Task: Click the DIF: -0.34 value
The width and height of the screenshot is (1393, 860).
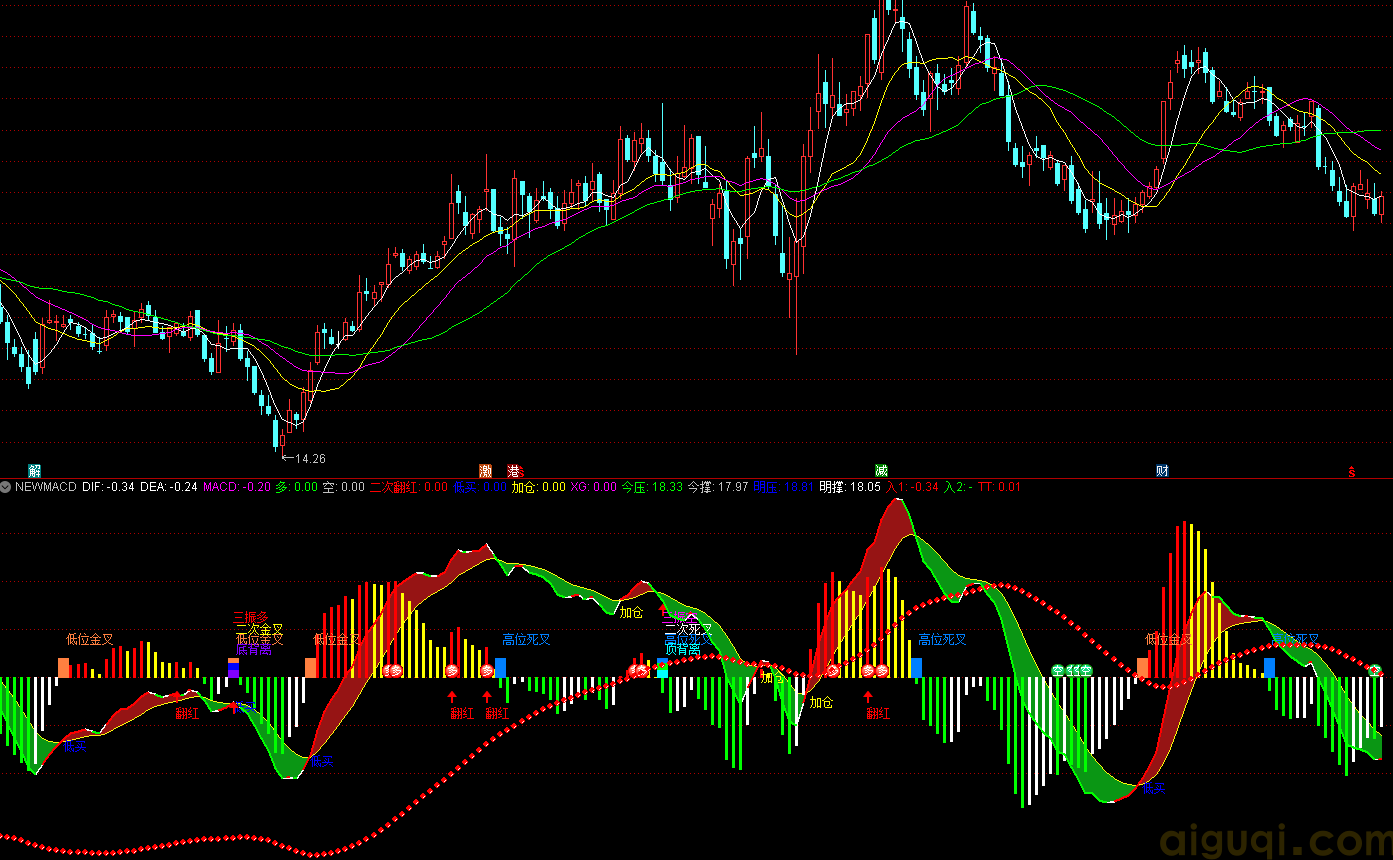Action: [x=108, y=487]
